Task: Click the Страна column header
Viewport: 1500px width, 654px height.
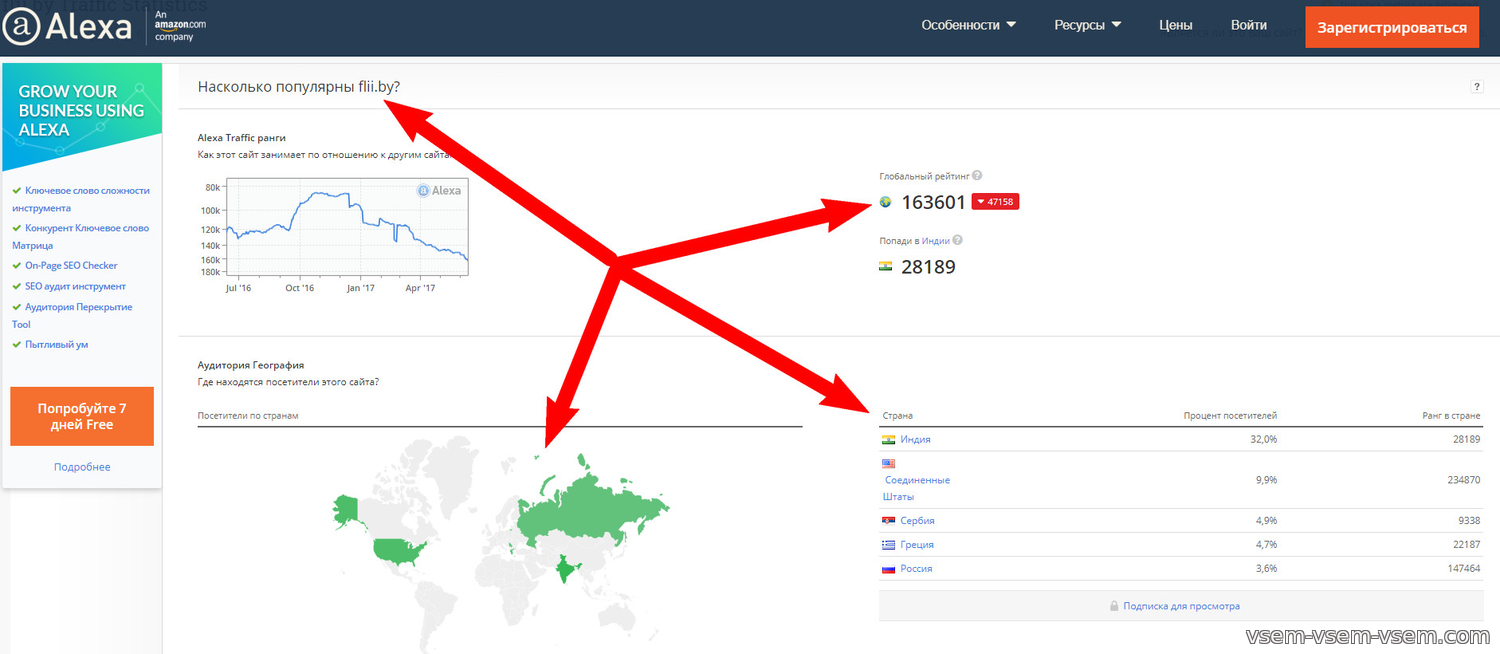Action: pos(897,415)
